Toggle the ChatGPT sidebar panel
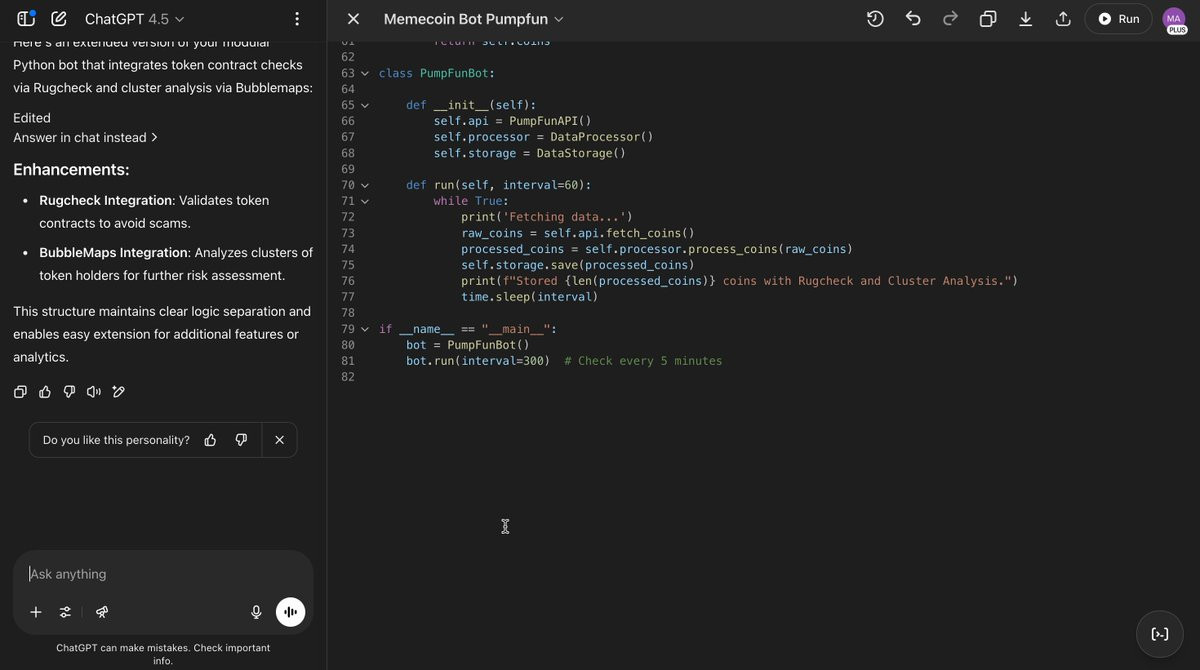This screenshot has width=1200, height=670. click(x=26, y=19)
